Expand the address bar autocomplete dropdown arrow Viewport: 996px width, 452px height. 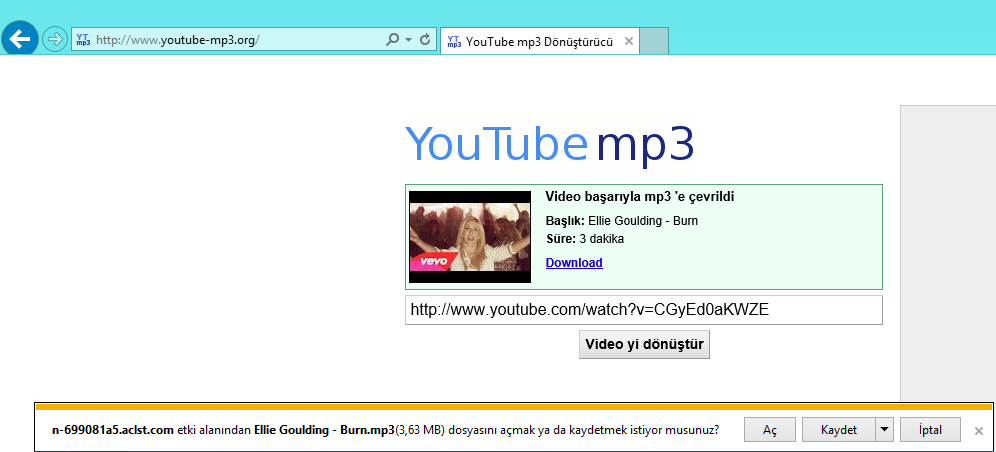(x=408, y=40)
